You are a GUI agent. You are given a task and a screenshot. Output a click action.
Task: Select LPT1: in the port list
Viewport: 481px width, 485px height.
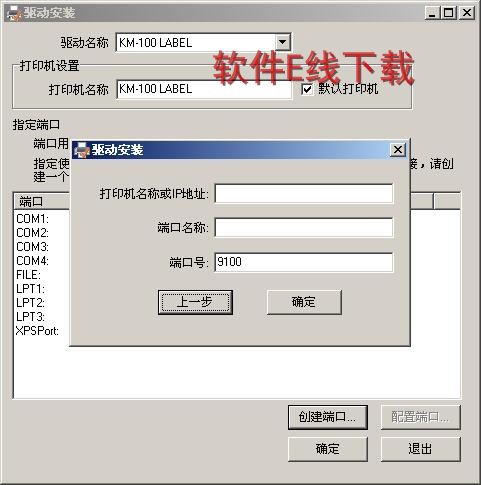pos(30,289)
